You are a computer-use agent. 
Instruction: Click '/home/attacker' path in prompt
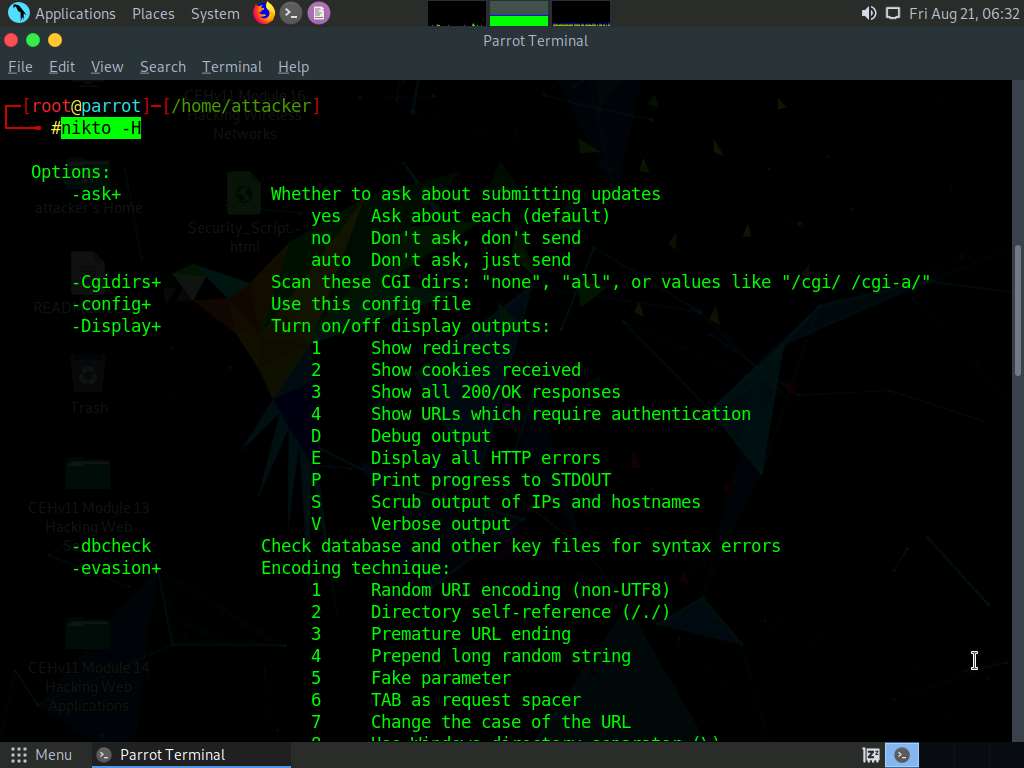[x=242, y=106]
